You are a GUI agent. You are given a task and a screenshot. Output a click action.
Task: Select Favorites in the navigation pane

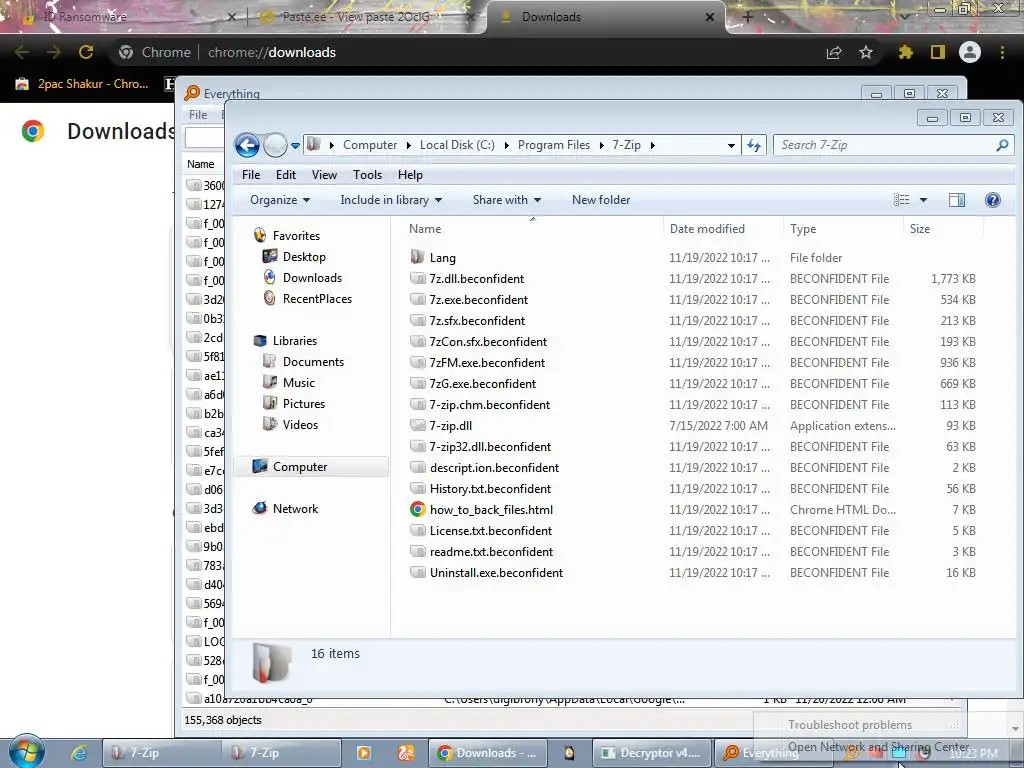click(x=296, y=236)
